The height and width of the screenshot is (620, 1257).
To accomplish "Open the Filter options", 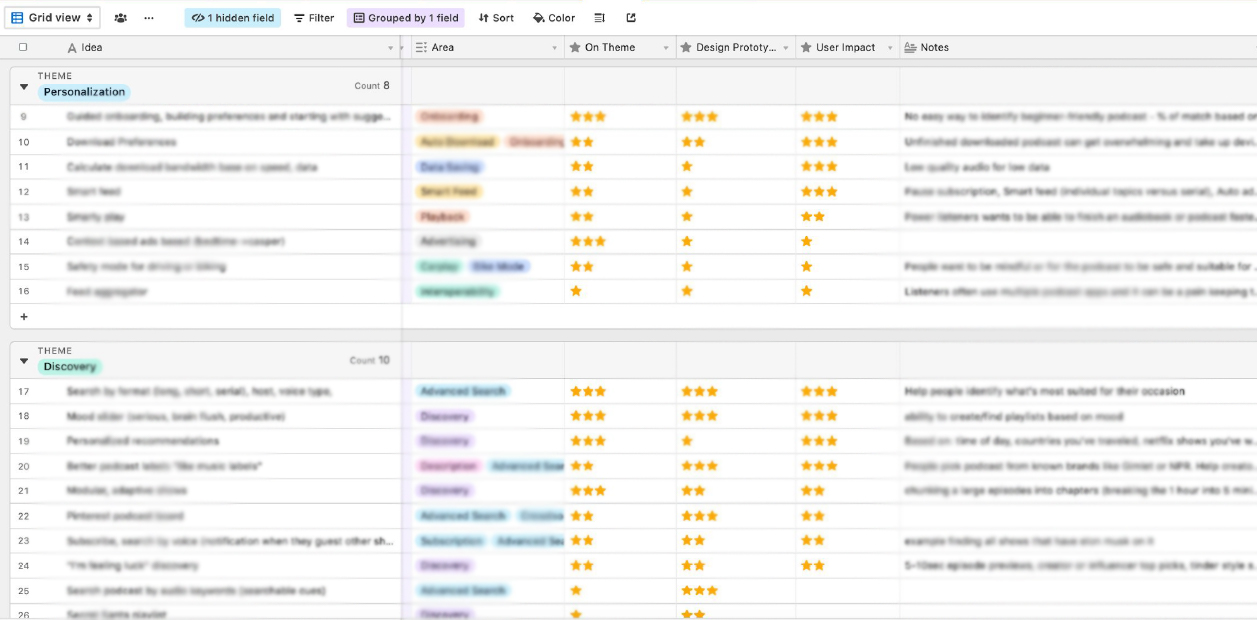I will [314, 18].
